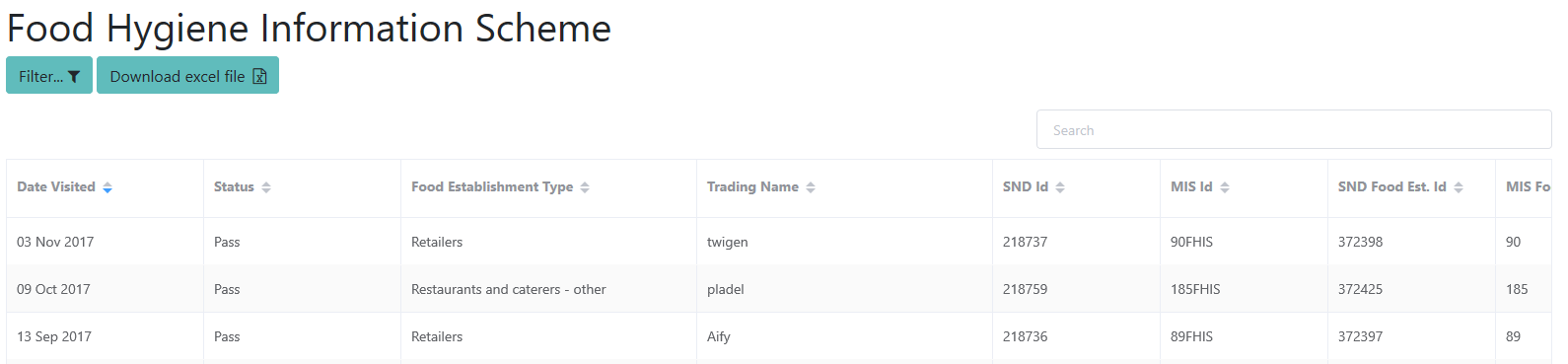Select the row dated 03 Nov 2017
The width and height of the screenshot is (1568, 364).
tap(779, 242)
